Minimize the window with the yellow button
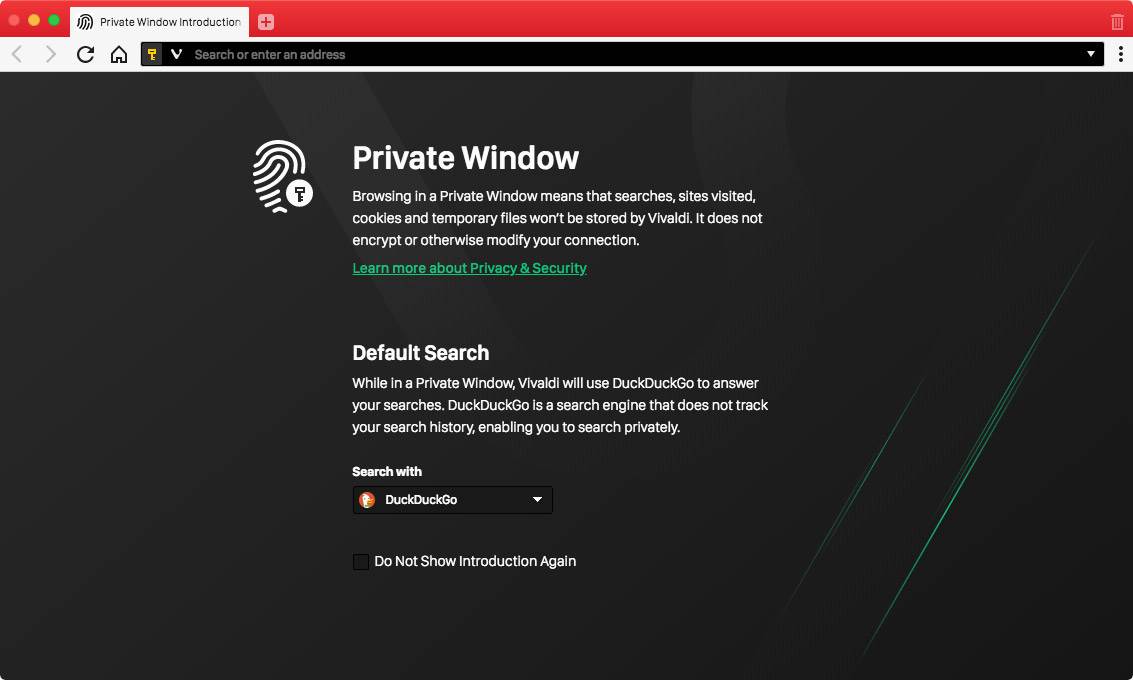 coord(34,20)
